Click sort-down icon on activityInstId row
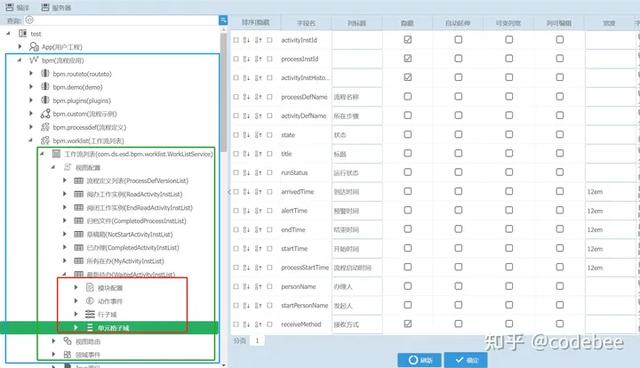This screenshot has width=640, height=368. [246, 40]
